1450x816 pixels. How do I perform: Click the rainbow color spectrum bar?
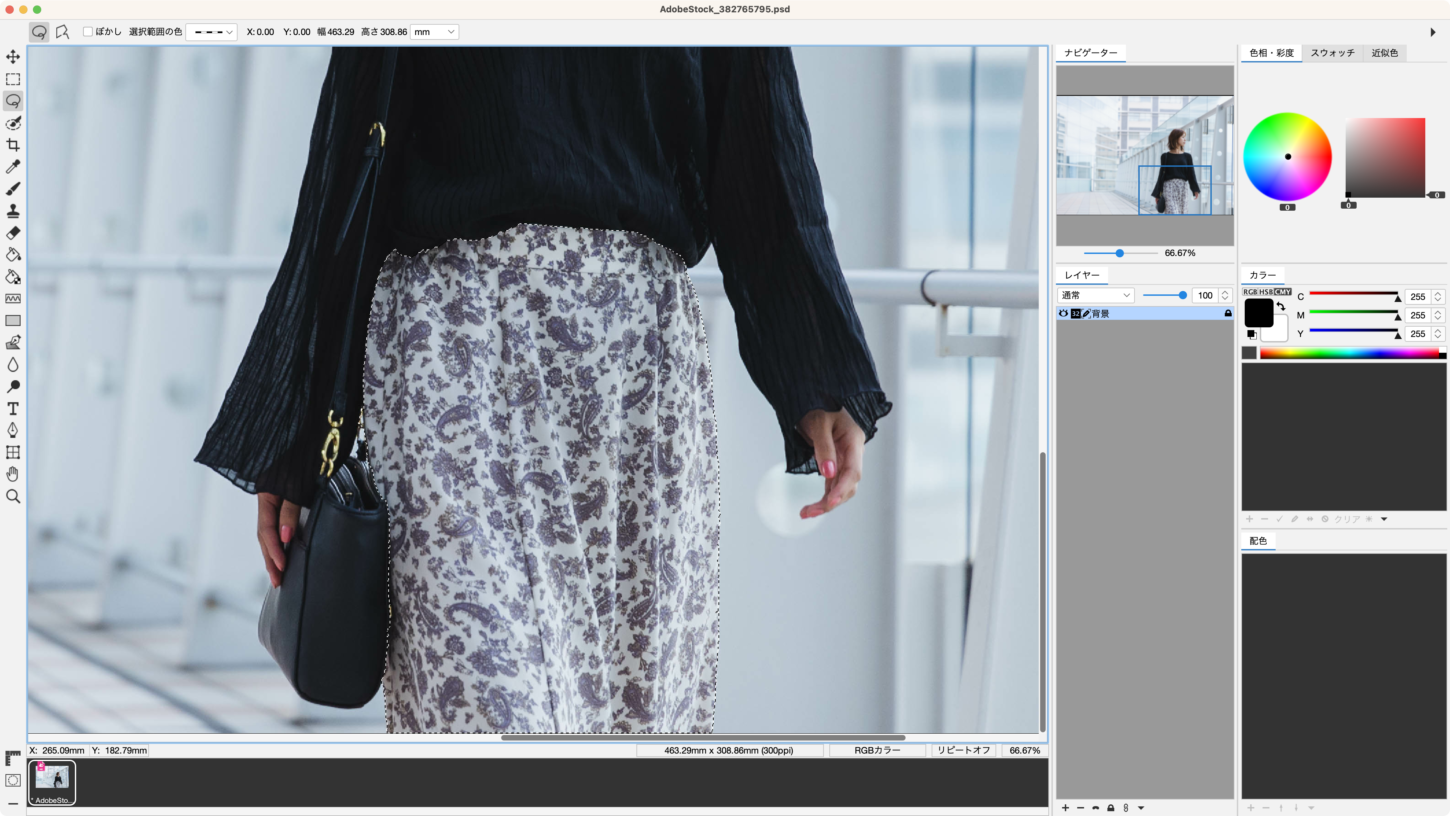(1349, 353)
